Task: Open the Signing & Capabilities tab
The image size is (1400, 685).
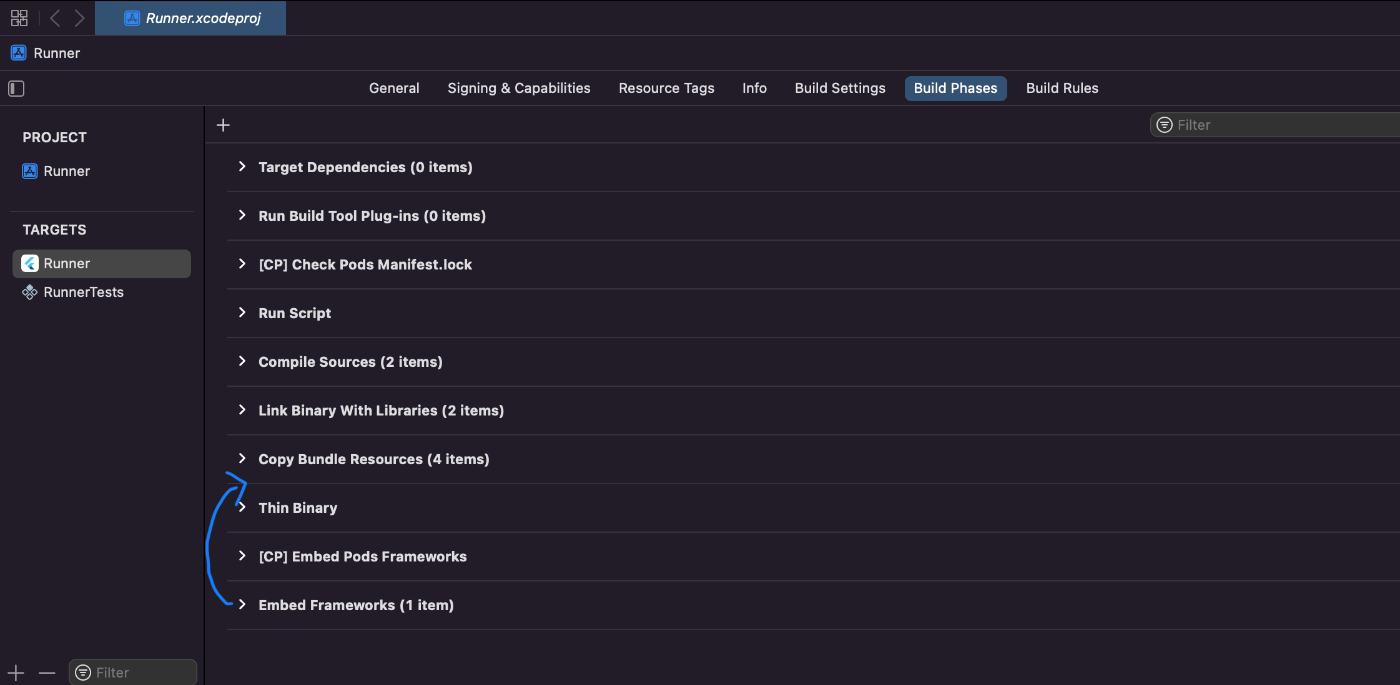Action: tap(519, 88)
